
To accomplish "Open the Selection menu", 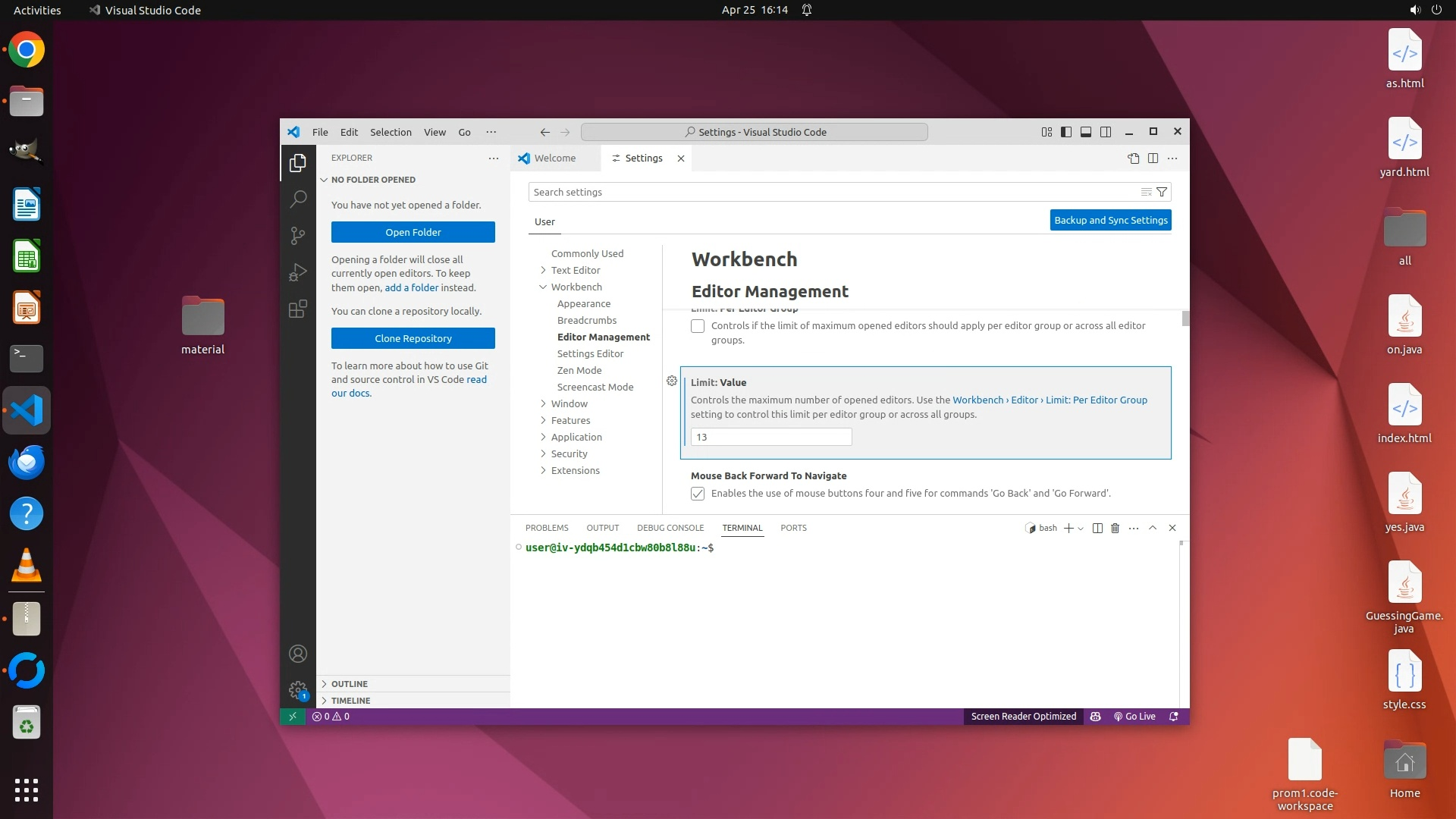I will coord(391,132).
